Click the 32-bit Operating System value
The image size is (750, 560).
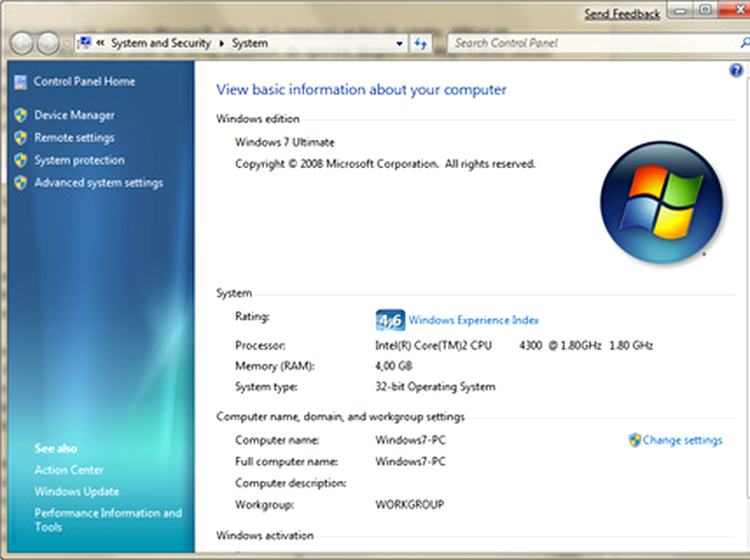pyautogui.click(x=435, y=386)
